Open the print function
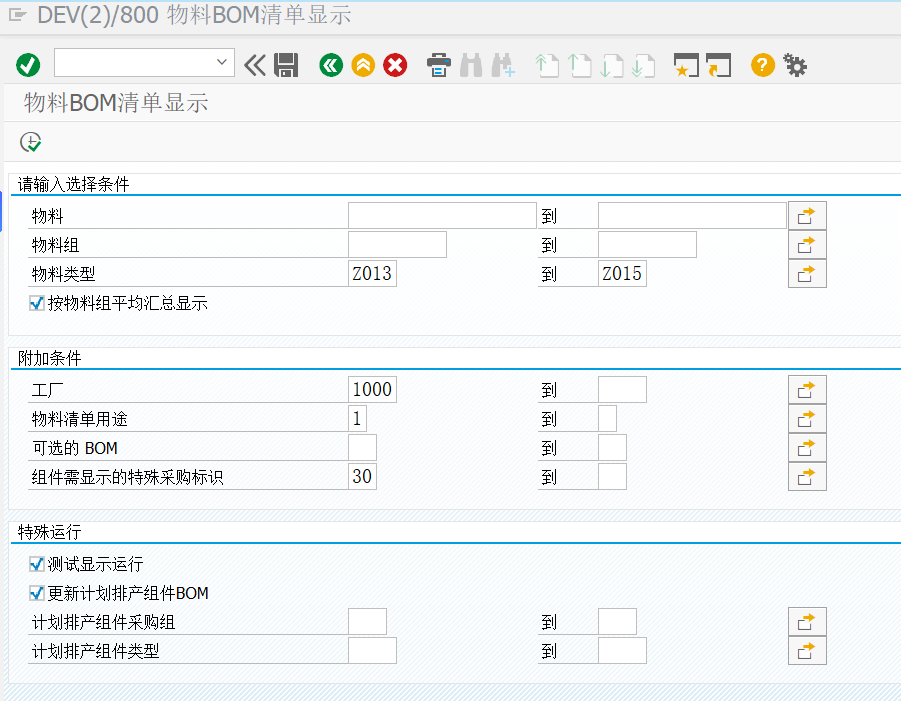901x701 pixels. [x=439, y=65]
